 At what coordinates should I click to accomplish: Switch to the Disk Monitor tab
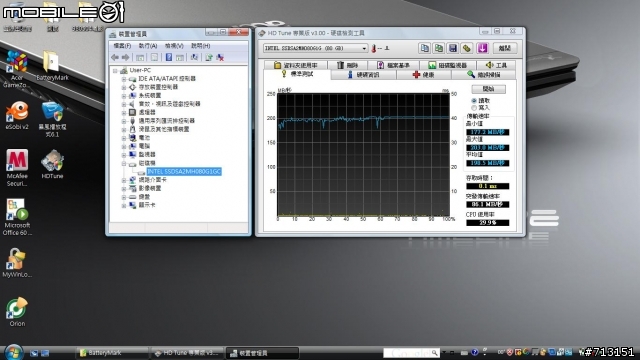click(x=447, y=65)
